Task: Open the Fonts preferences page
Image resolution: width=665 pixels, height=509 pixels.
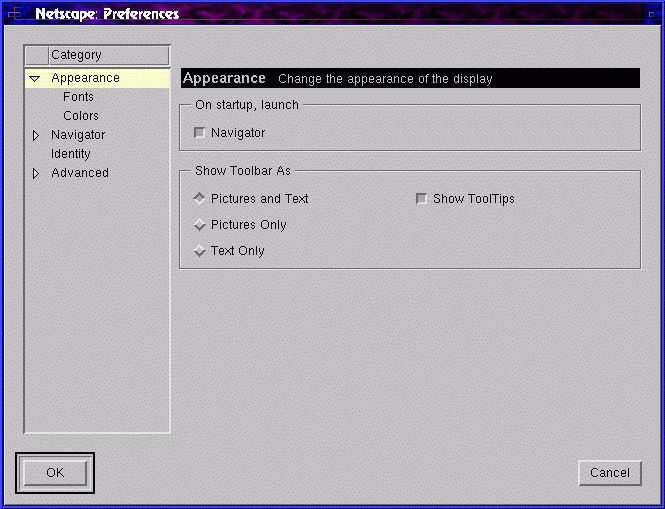Action: coord(78,97)
